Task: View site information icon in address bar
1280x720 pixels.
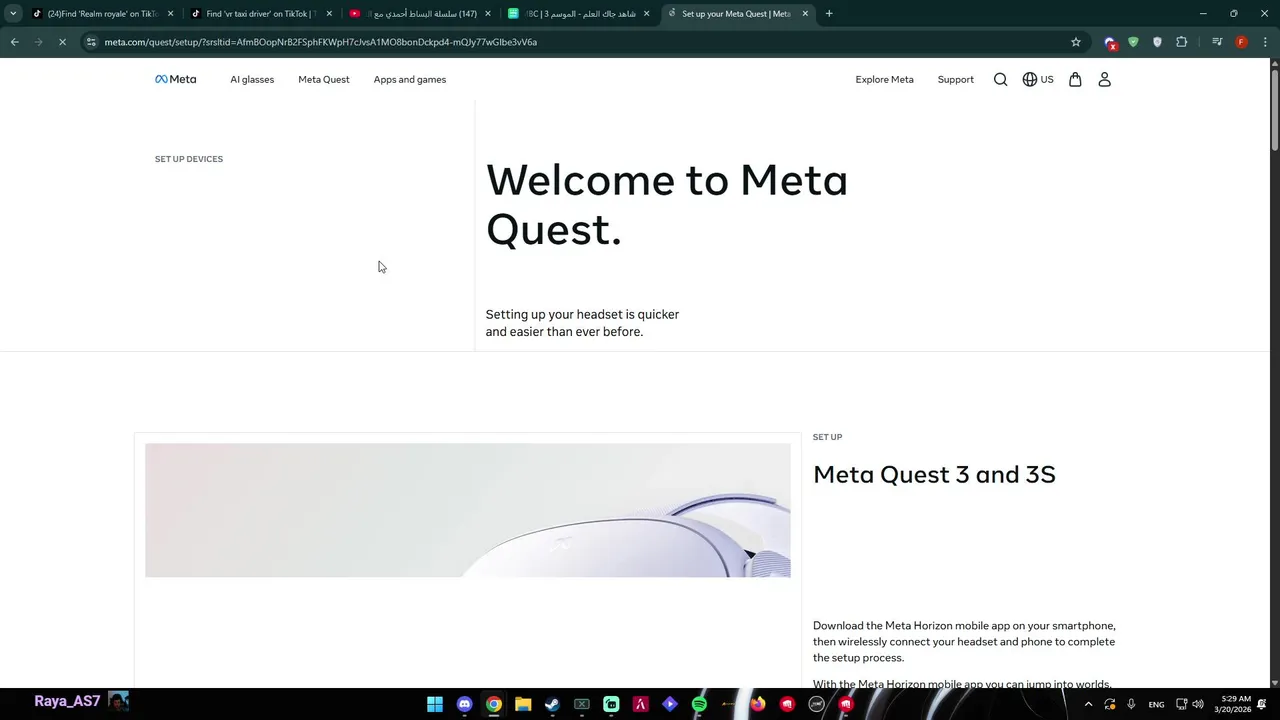Action: (x=91, y=42)
